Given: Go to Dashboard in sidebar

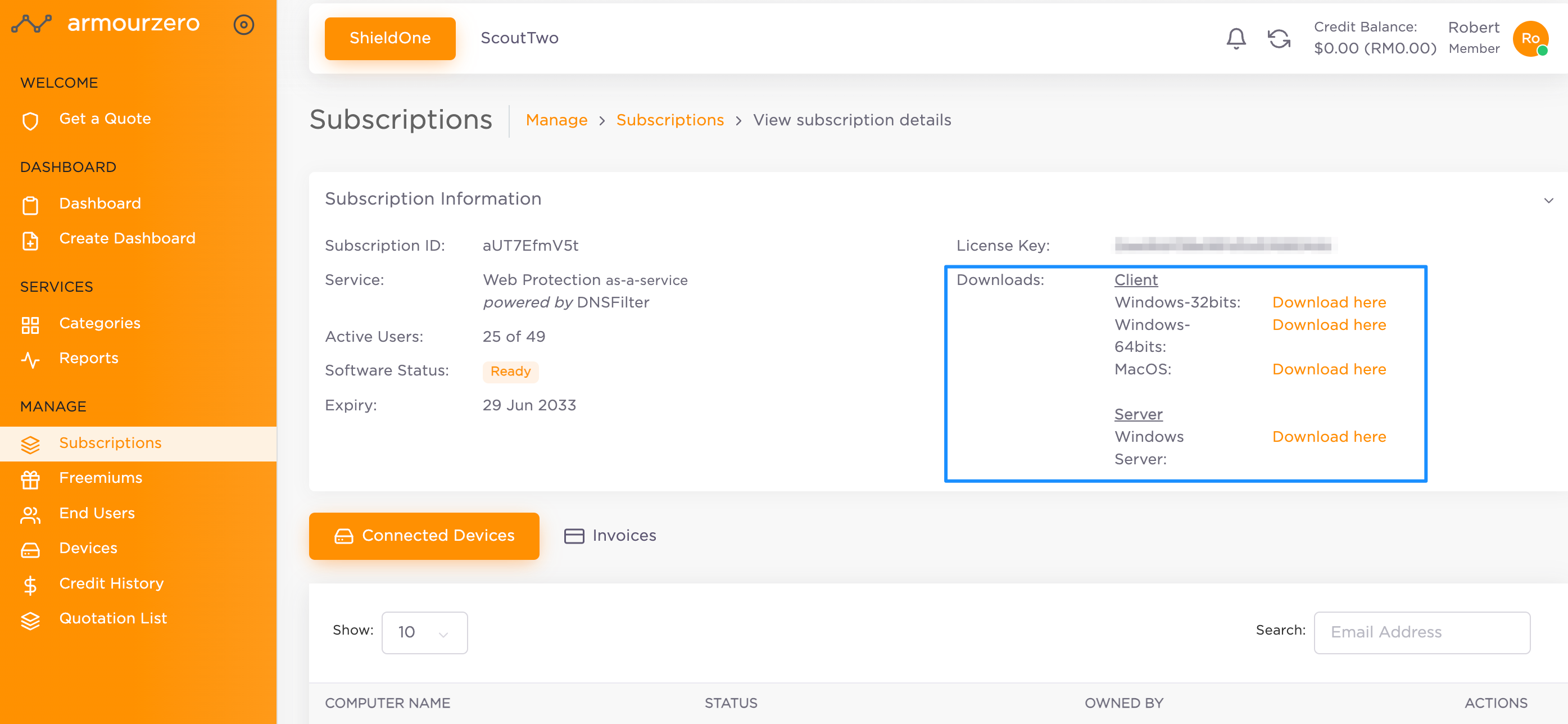Looking at the screenshot, I should pyautogui.click(x=100, y=203).
